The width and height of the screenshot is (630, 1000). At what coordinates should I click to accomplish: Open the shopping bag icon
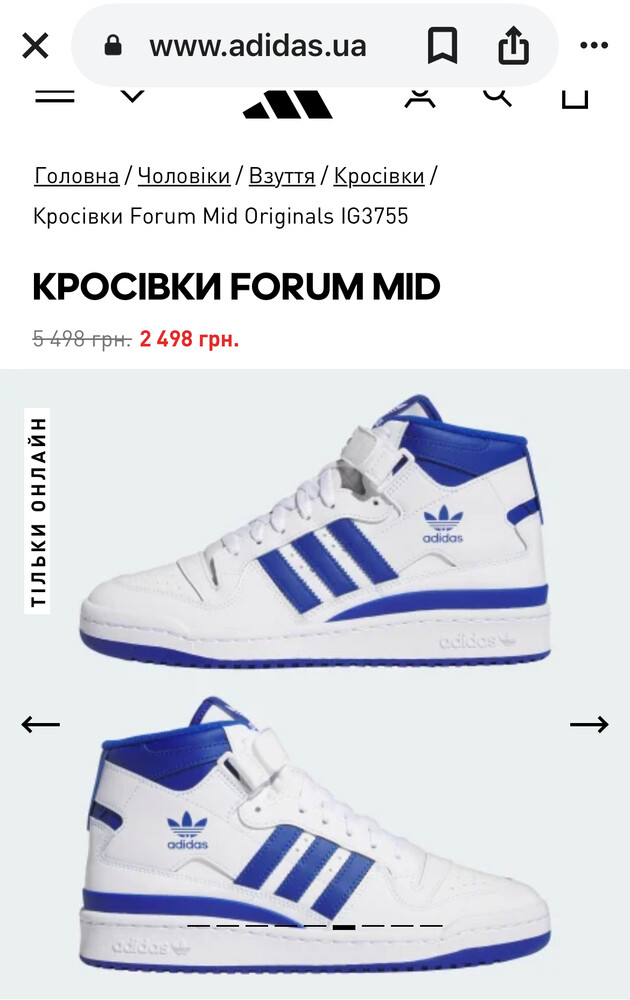pyautogui.click(x=575, y=99)
